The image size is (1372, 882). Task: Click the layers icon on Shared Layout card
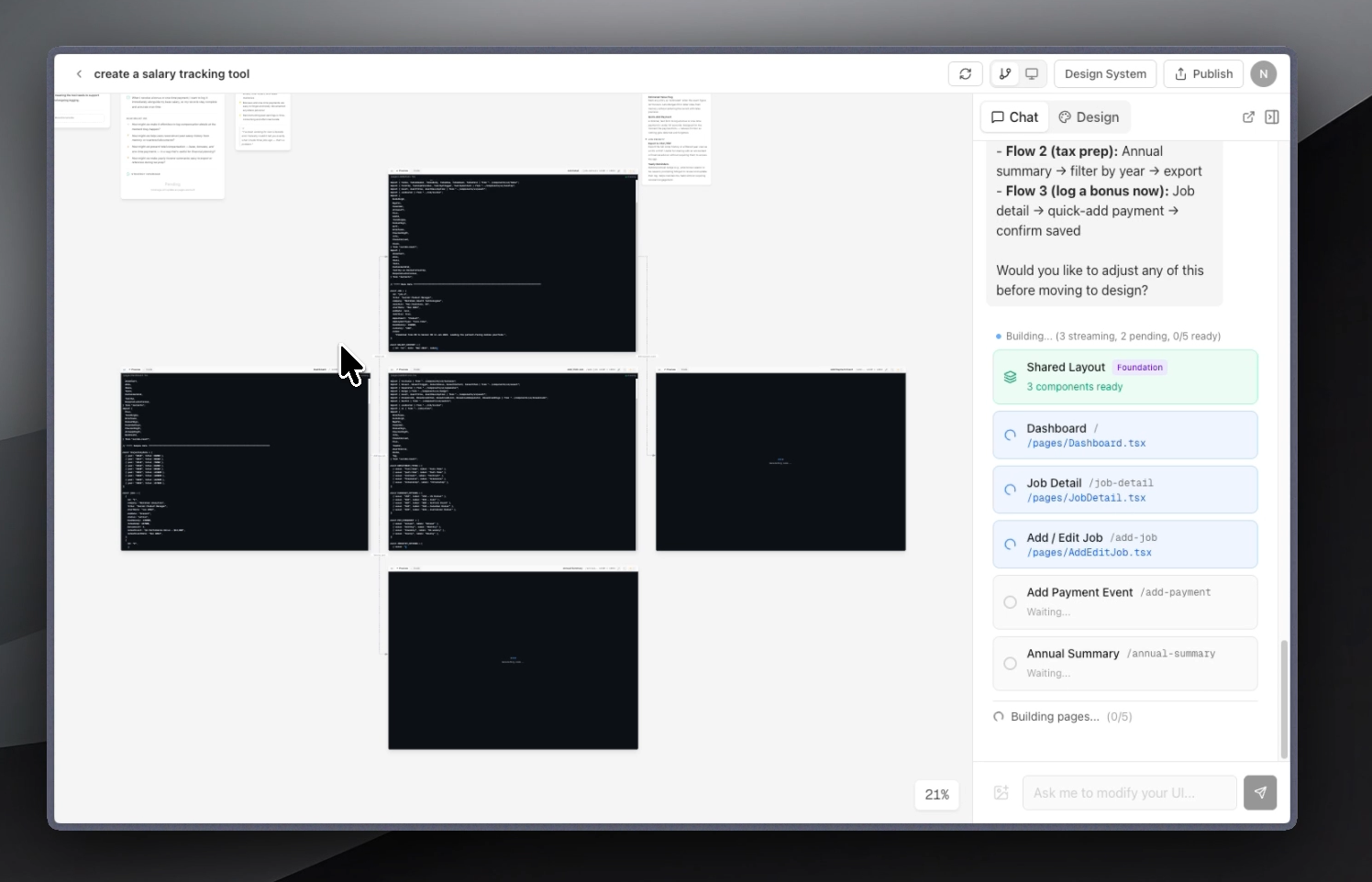point(1010,376)
